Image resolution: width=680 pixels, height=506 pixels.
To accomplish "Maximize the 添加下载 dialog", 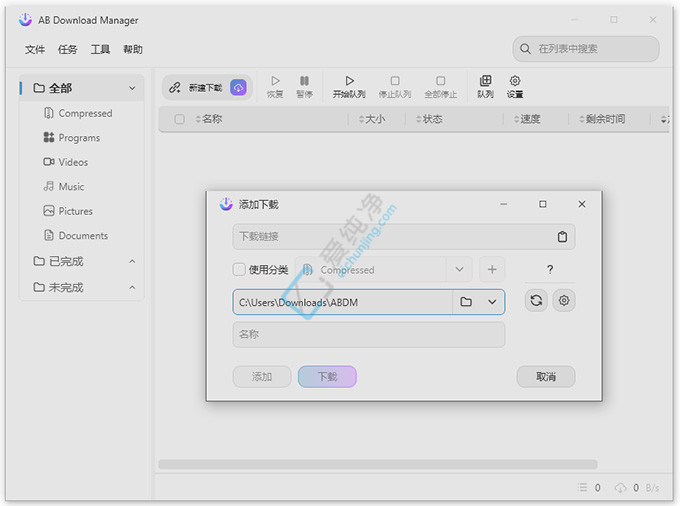I will (x=543, y=204).
